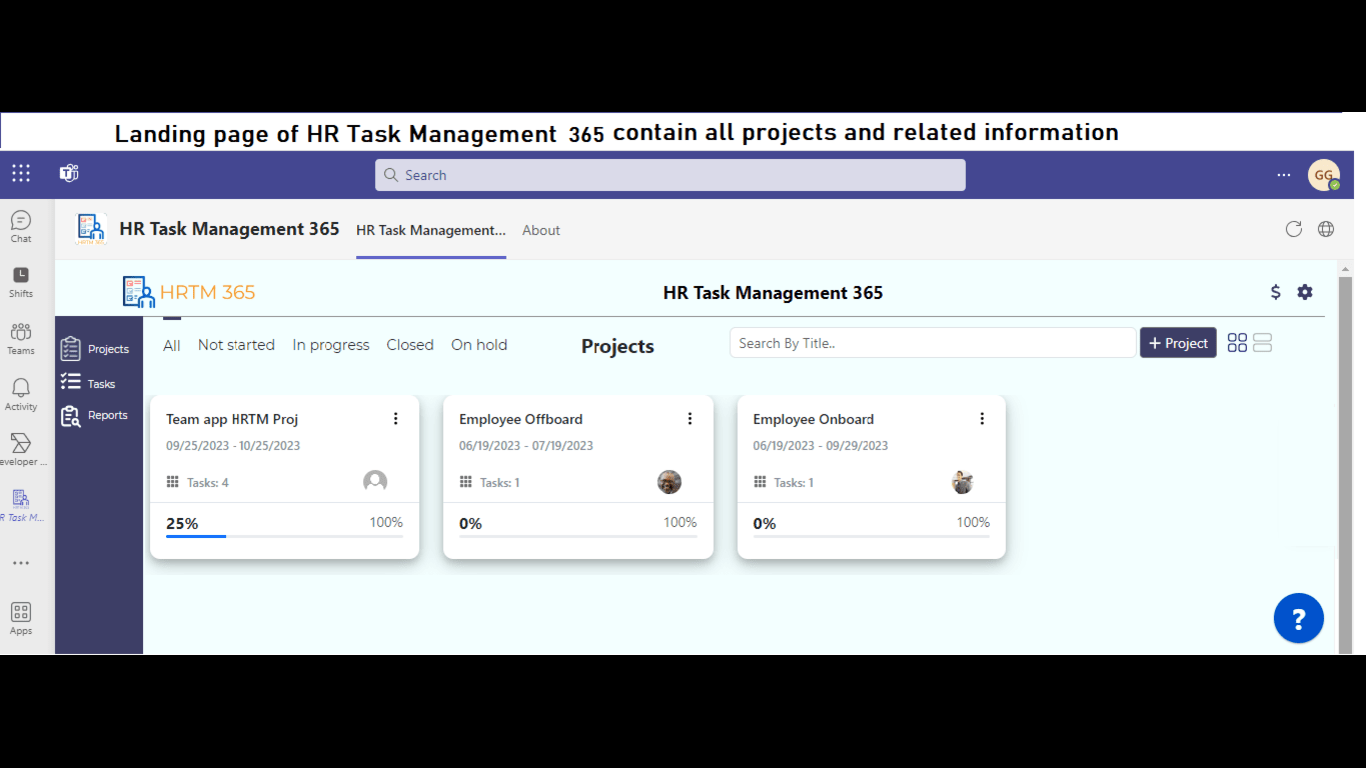1366x768 pixels.
Task: Open the Developer Portal app icon
Action: (21, 450)
